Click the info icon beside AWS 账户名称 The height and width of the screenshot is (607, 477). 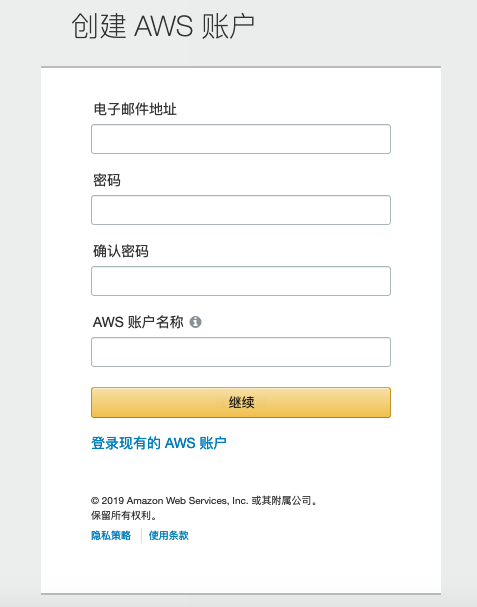[195, 322]
